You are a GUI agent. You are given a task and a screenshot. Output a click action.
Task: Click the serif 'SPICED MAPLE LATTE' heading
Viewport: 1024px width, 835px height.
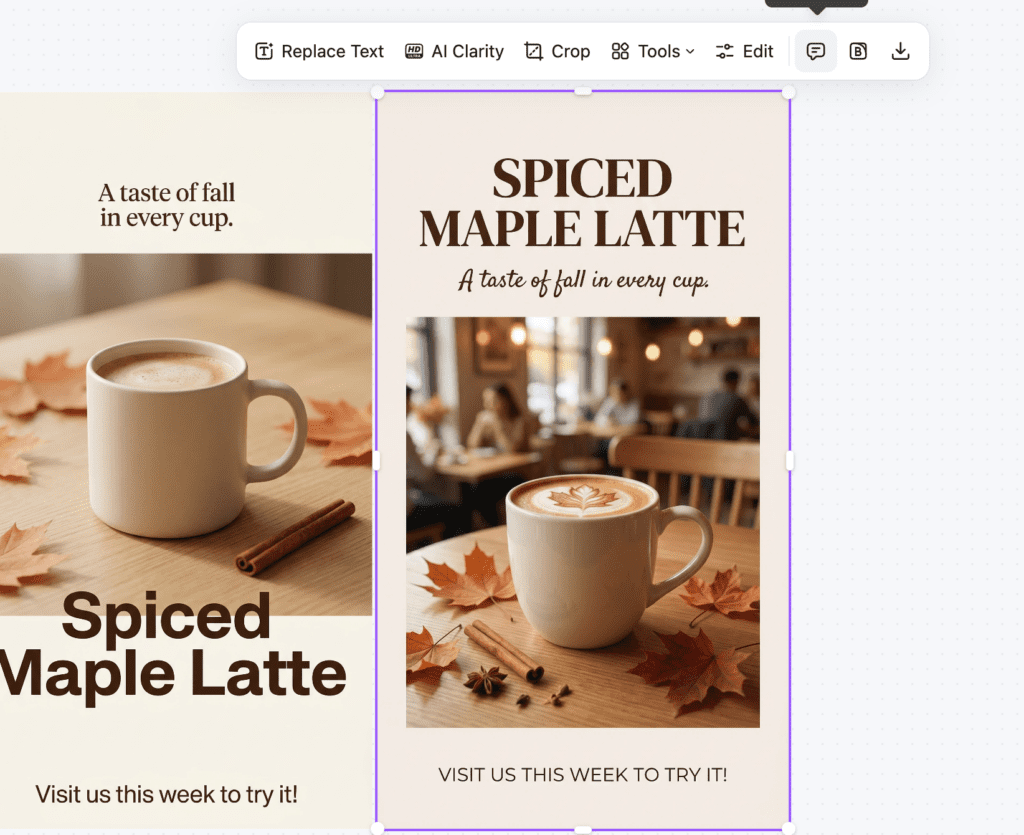pyautogui.click(x=582, y=203)
